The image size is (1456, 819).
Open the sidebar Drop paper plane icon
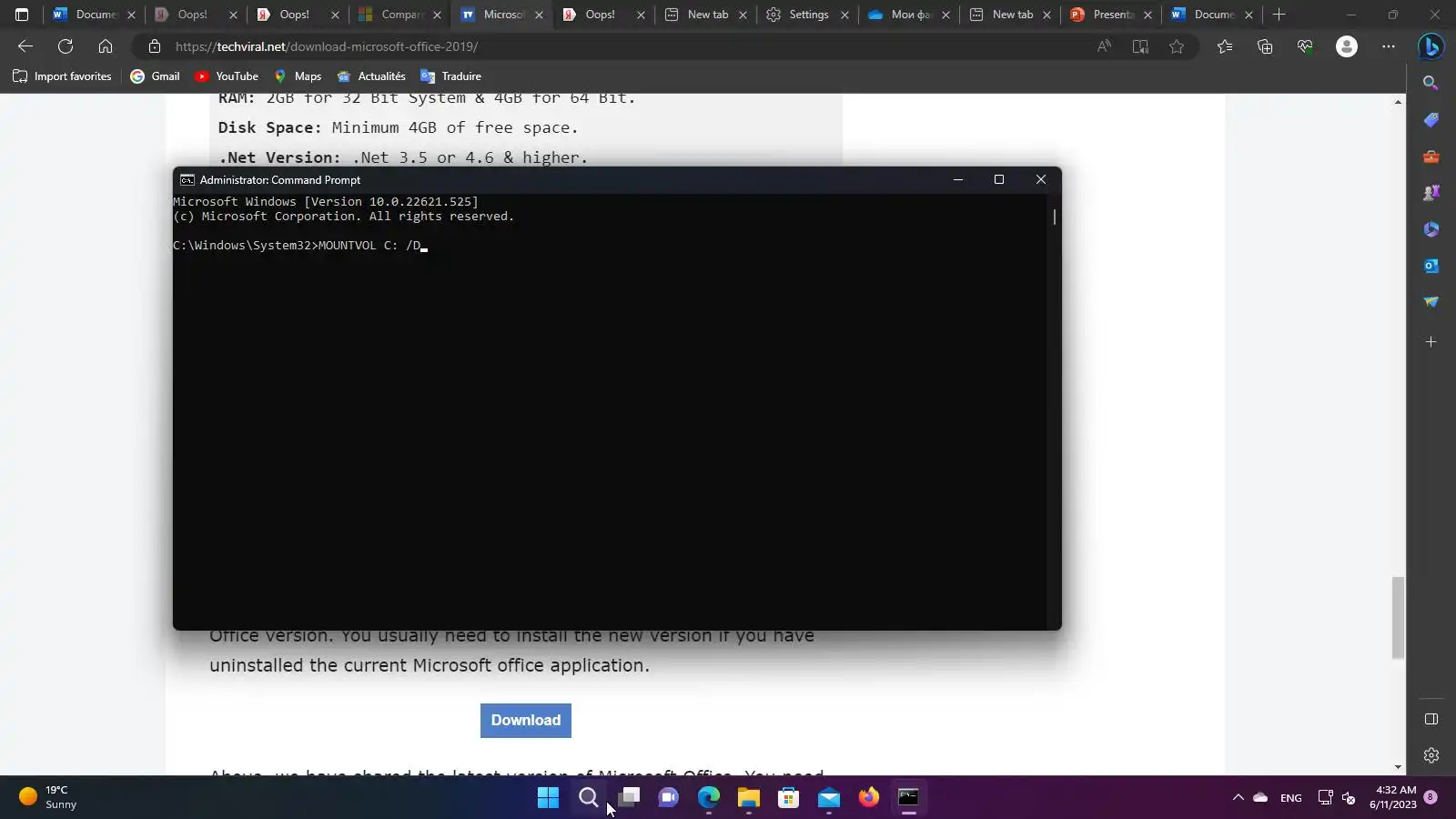pyautogui.click(x=1431, y=302)
